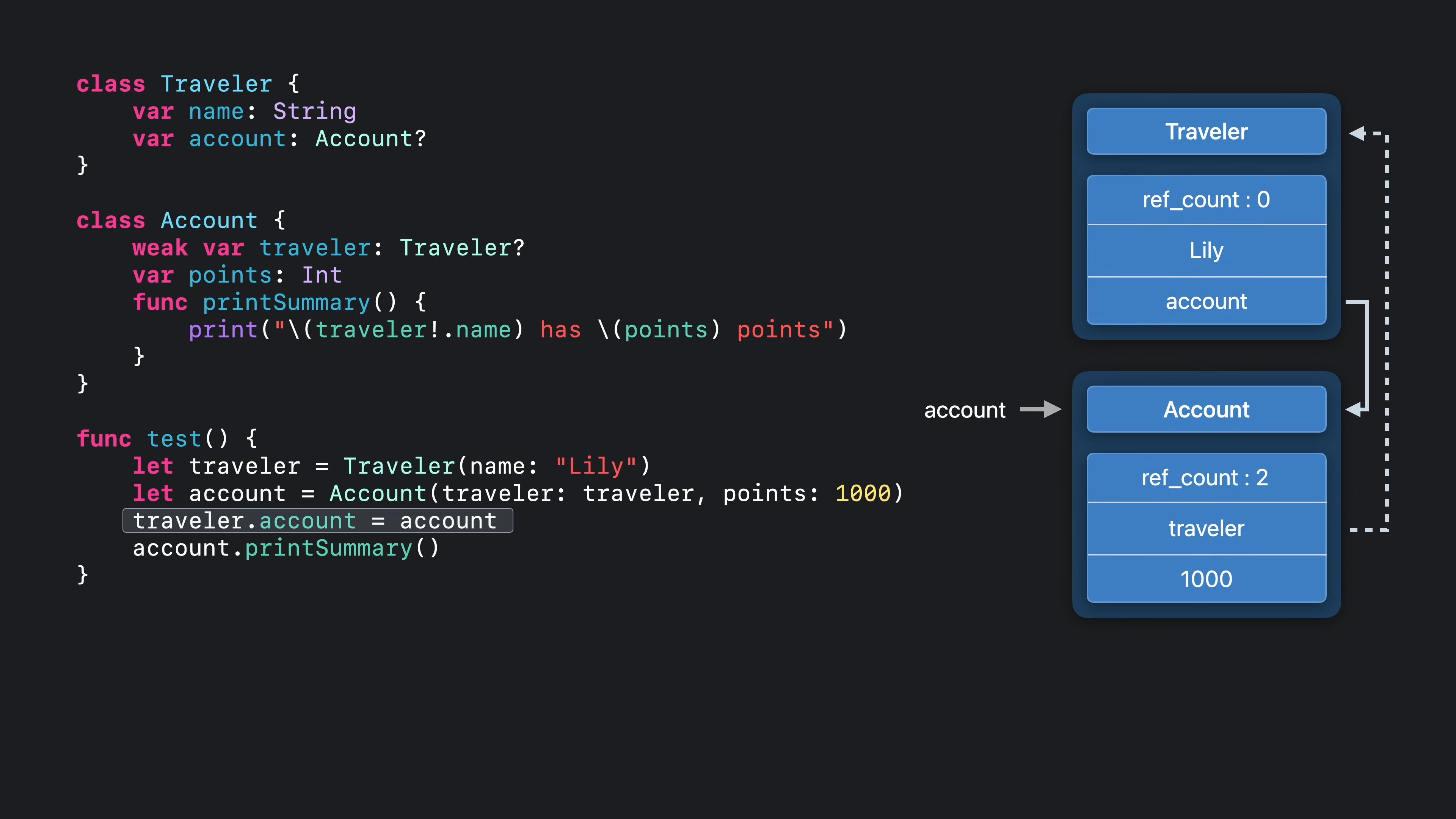Click the 1000 cell in Account box
This screenshot has width=1456, height=819.
(1206, 579)
